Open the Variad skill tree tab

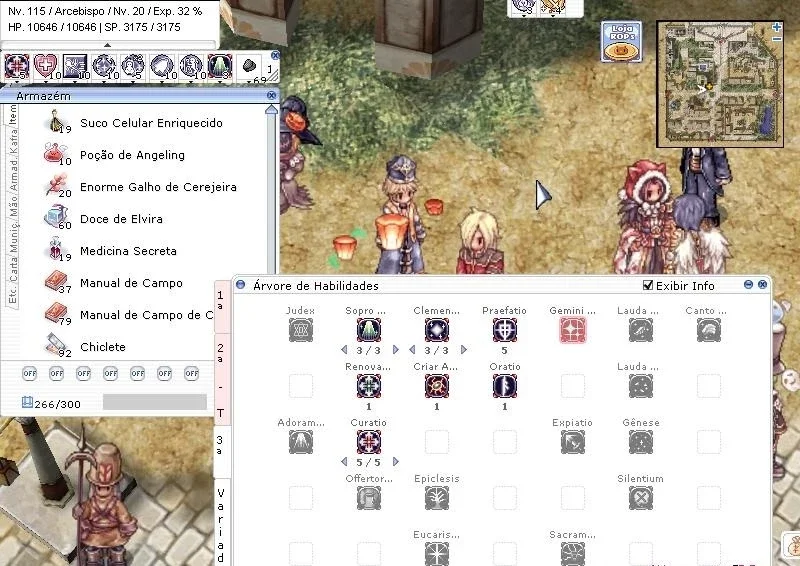coord(221,523)
